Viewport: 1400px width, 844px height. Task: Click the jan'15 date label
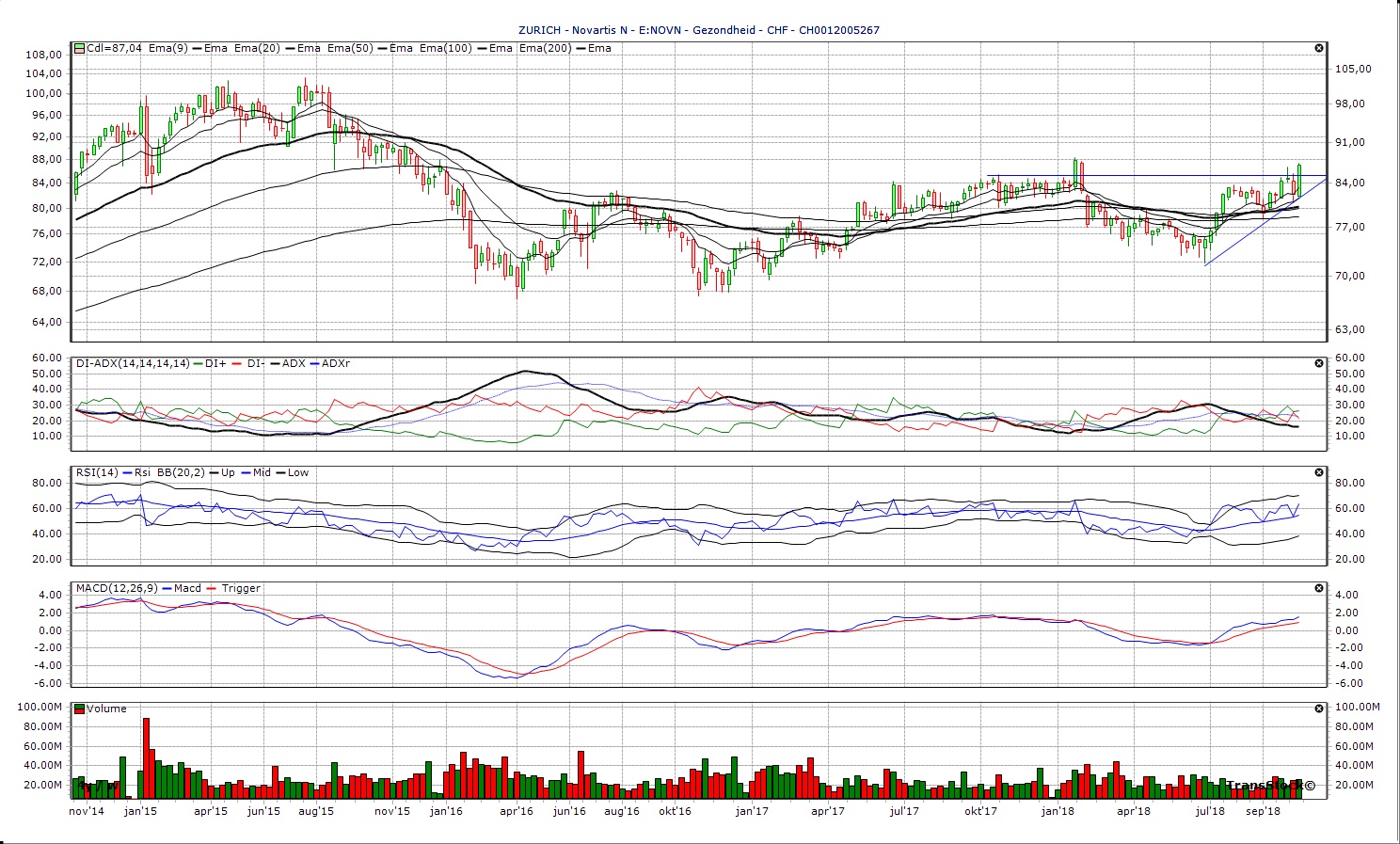click(x=140, y=811)
